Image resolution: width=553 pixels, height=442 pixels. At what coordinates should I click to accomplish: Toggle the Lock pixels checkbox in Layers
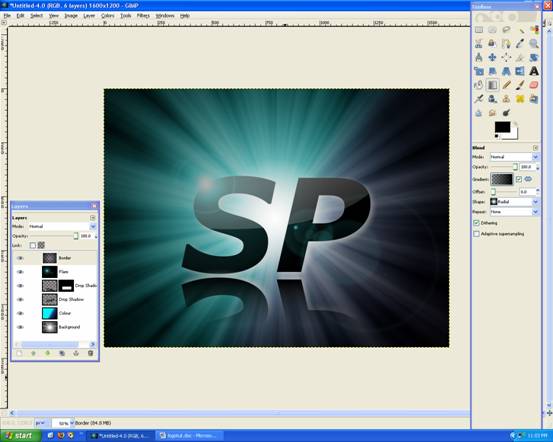click(x=33, y=245)
